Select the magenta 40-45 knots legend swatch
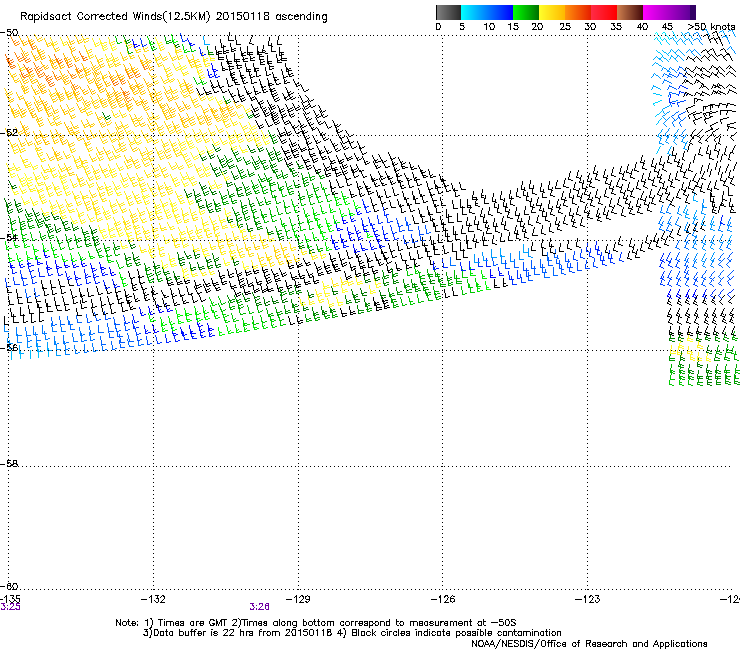Viewport: 740px width, 650px height. pos(656,12)
